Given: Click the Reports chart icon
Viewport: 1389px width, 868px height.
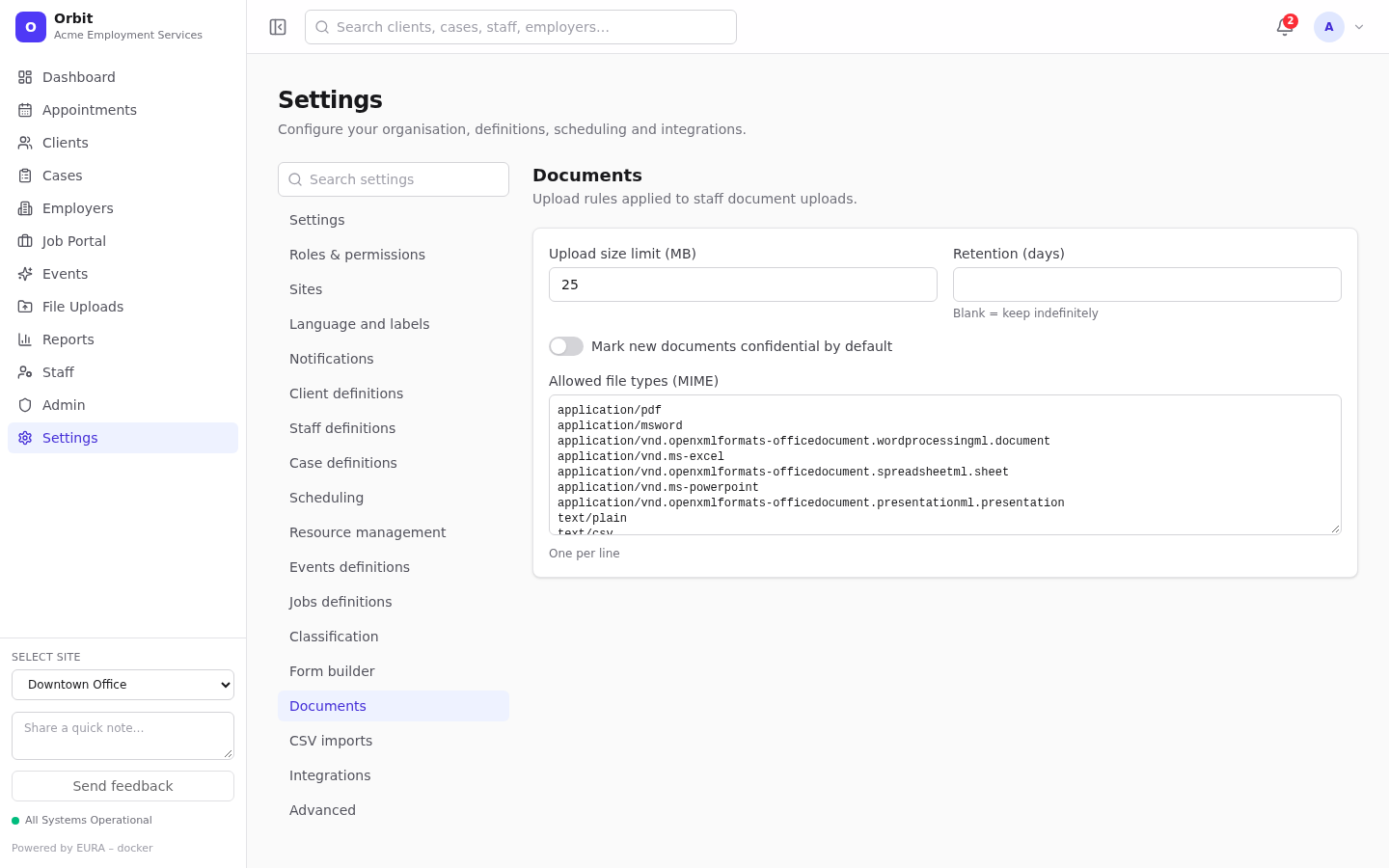Looking at the screenshot, I should [25, 339].
